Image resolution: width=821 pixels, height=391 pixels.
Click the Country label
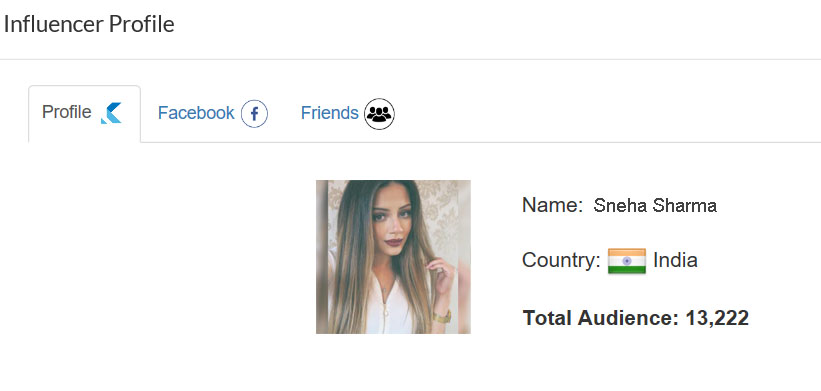coord(561,260)
